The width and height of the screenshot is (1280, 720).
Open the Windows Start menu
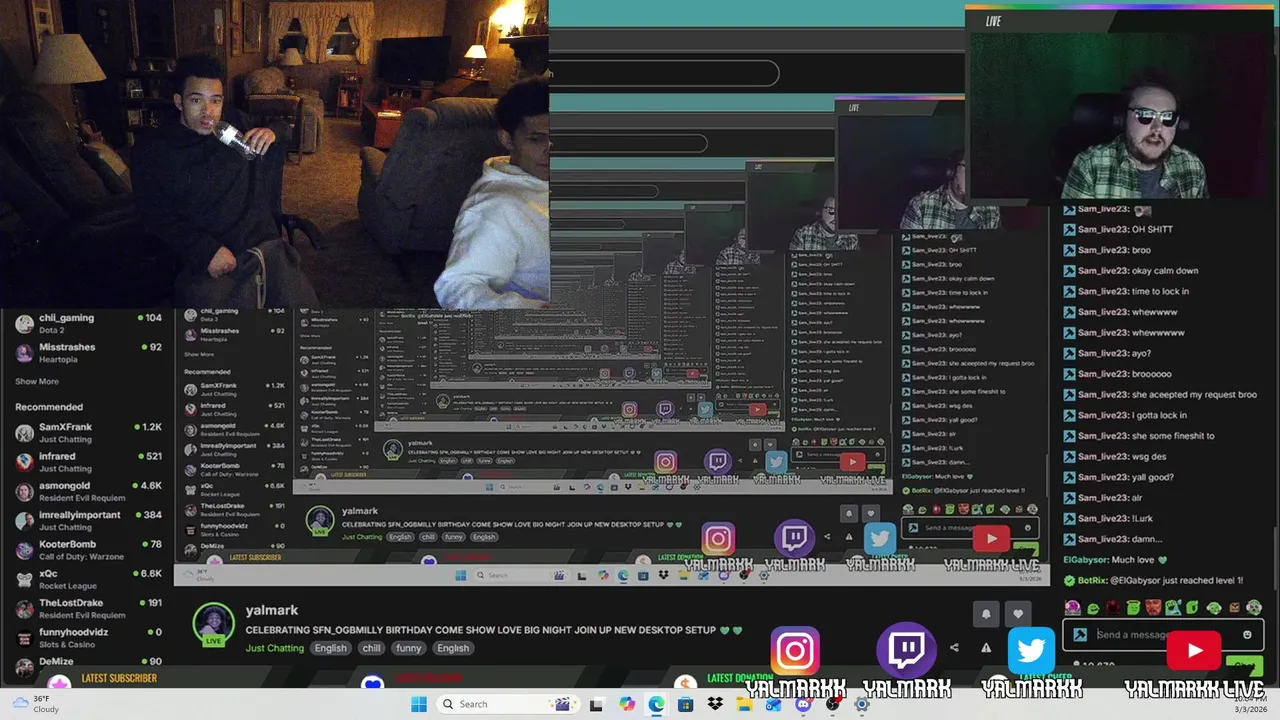[x=419, y=704]
